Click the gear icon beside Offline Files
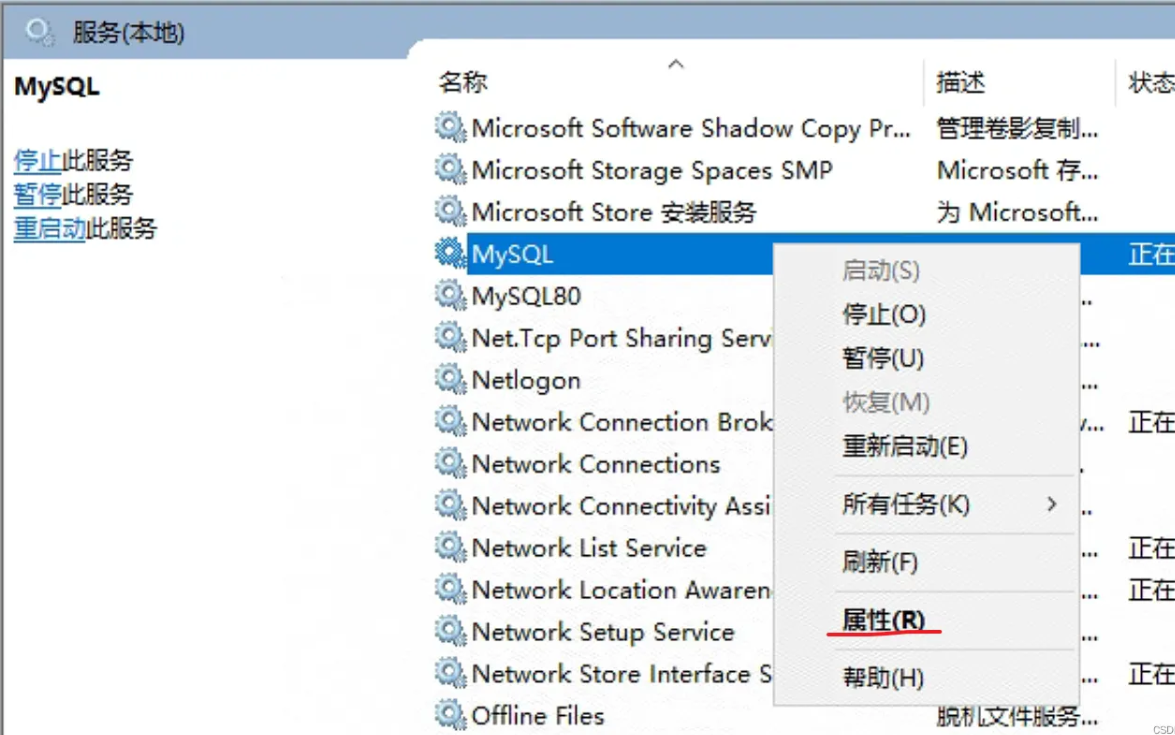 click(450, 715)
